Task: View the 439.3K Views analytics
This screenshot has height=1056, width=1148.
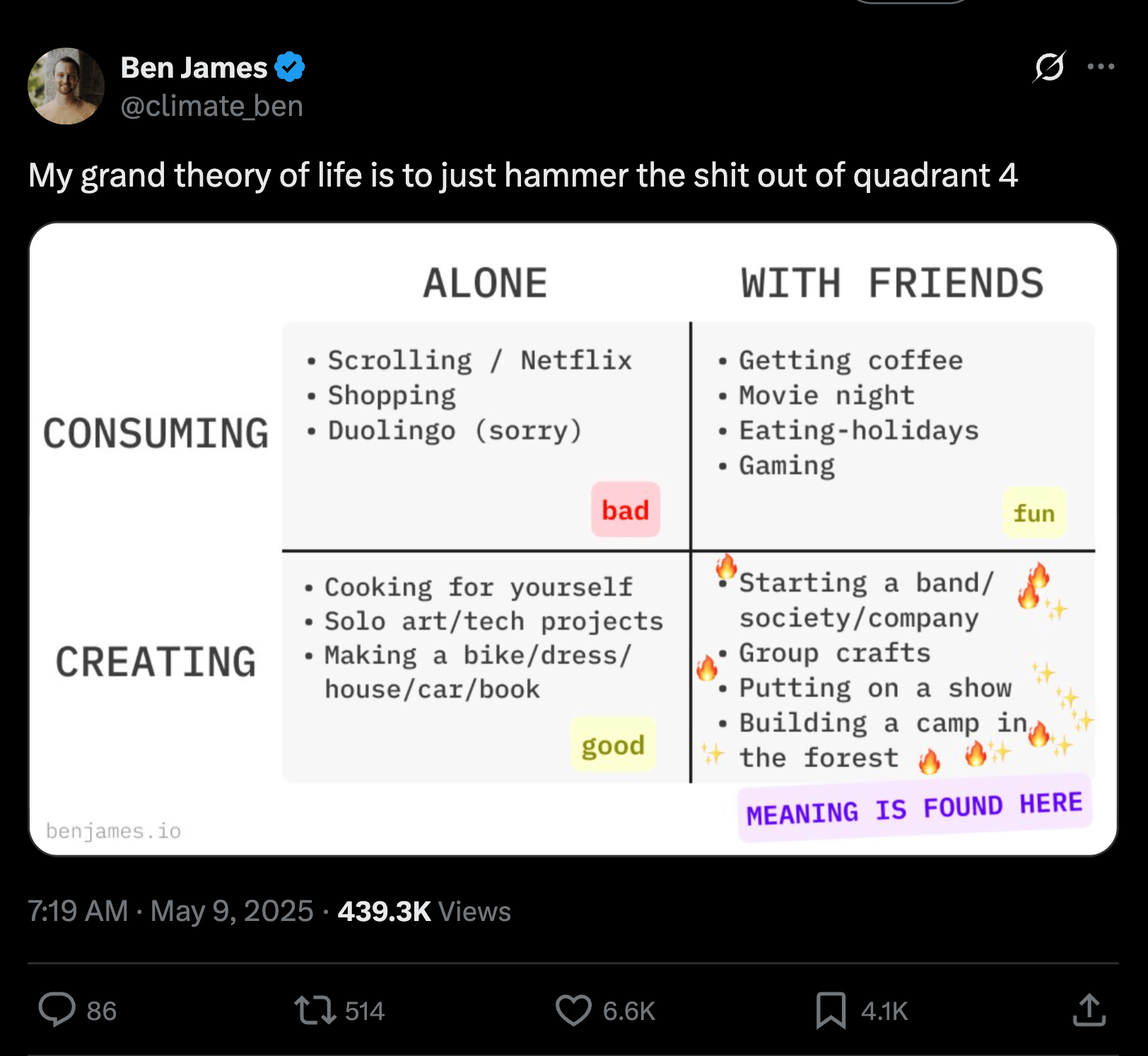Action: pos(424,911)
